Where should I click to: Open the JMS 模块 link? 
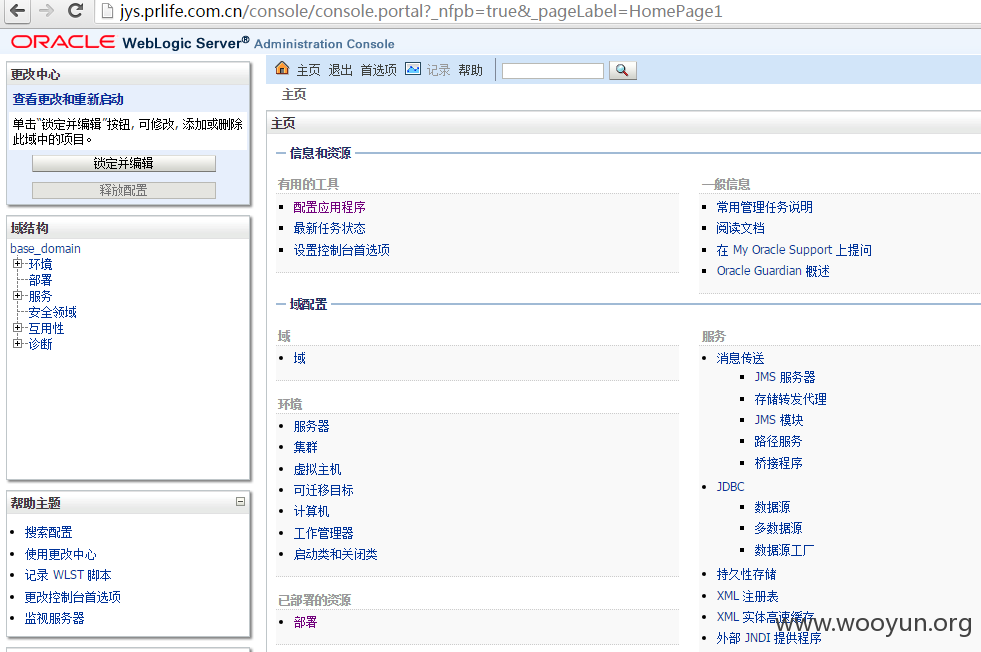click(779, 420)
